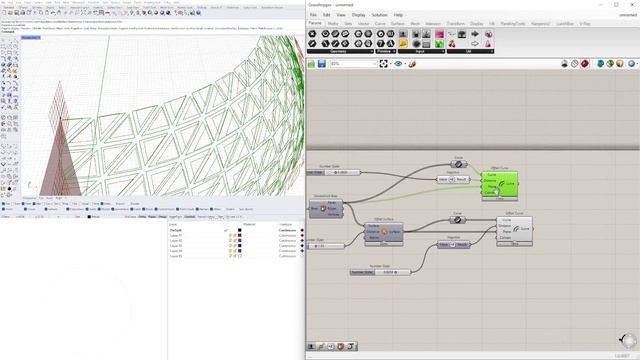Click the question-mark hexagon icon in Primitive panel
This screenshot has height=360, width=640.
[x=380, y=44]
